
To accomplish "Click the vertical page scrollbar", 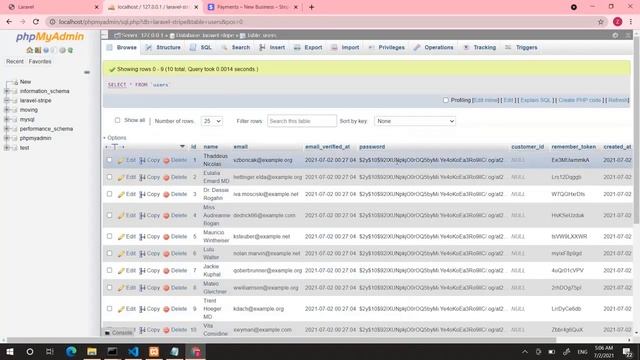I will click(x=636, y=131).
